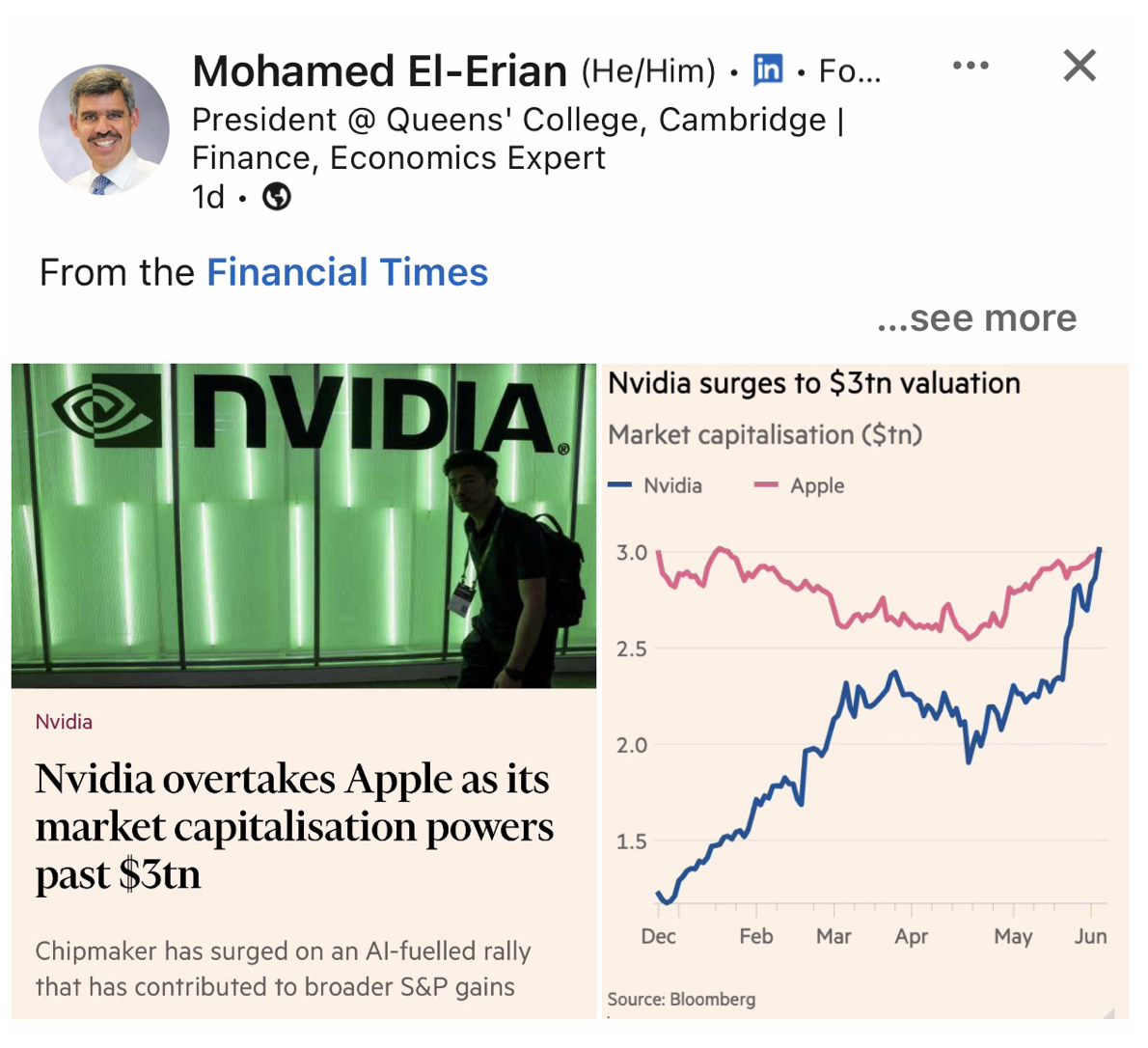The image size is (1148, 1048).
Task: Click the Dec marker on chart axis
Action: tap(658, 936)
